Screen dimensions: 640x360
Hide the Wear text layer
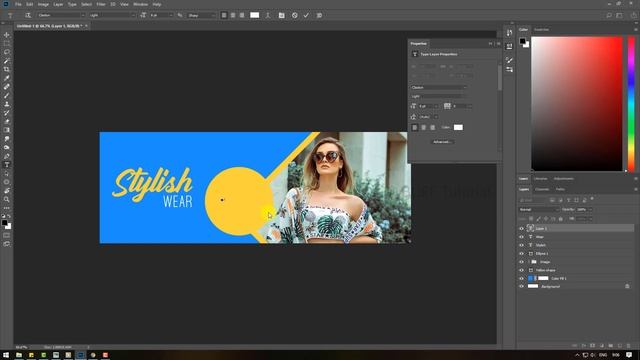(521, 237)
